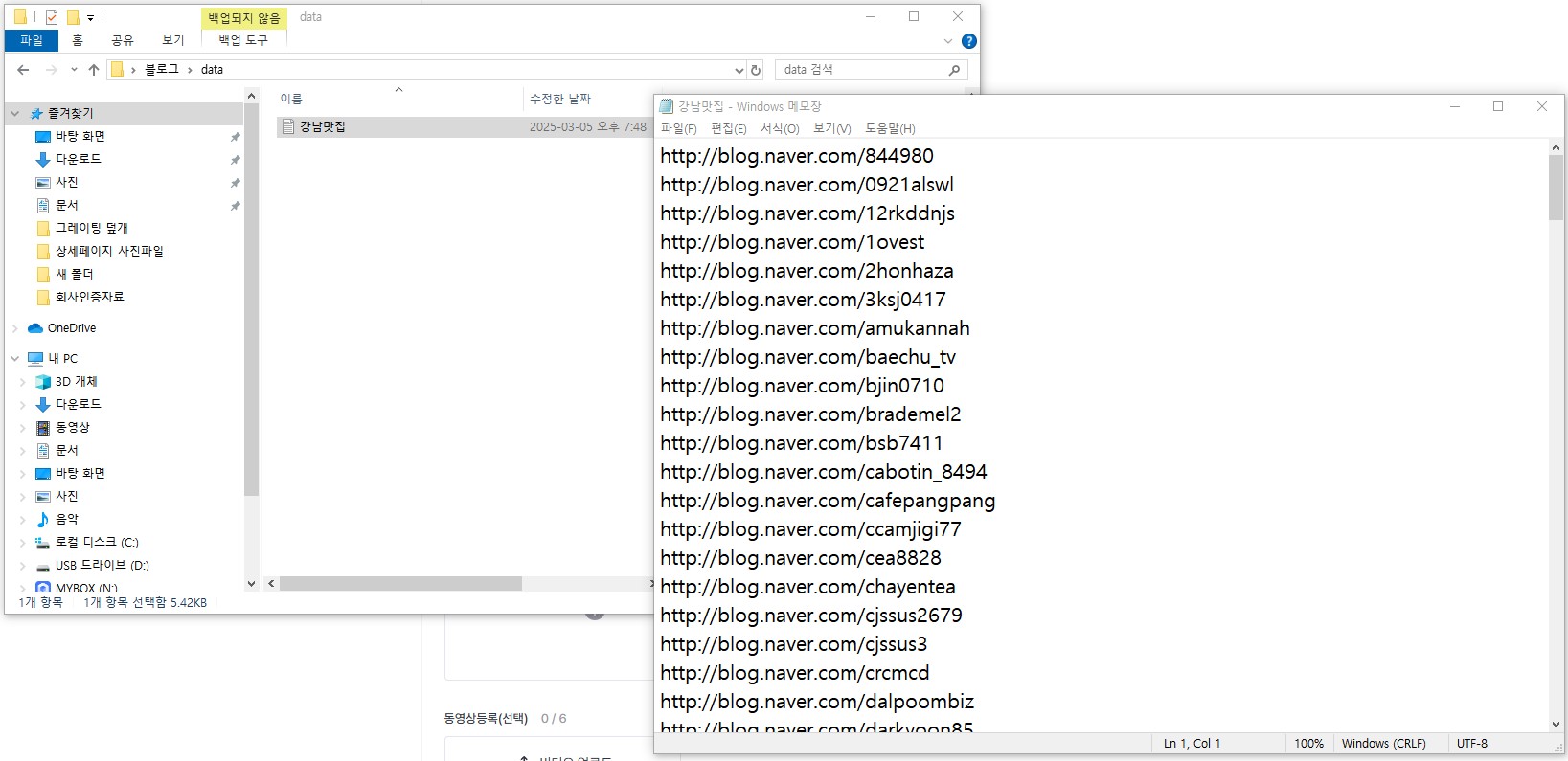Open OneDrive in the navigation pane
The height and width of the screenshot is (761, 1568).
tap(72, 328)
